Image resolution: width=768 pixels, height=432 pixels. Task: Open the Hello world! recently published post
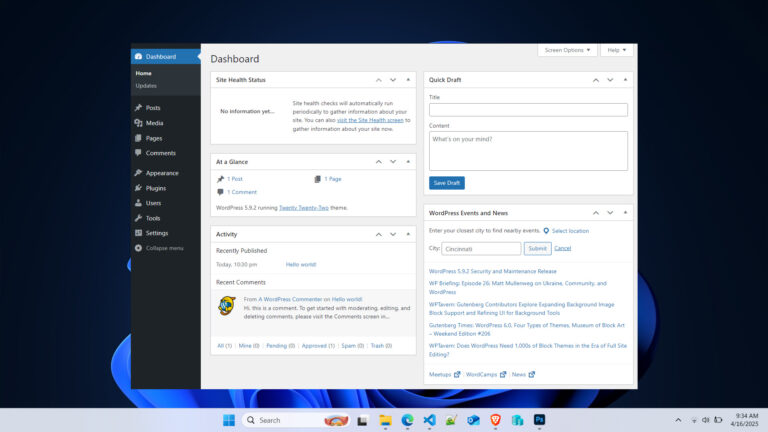pos(301,264)
